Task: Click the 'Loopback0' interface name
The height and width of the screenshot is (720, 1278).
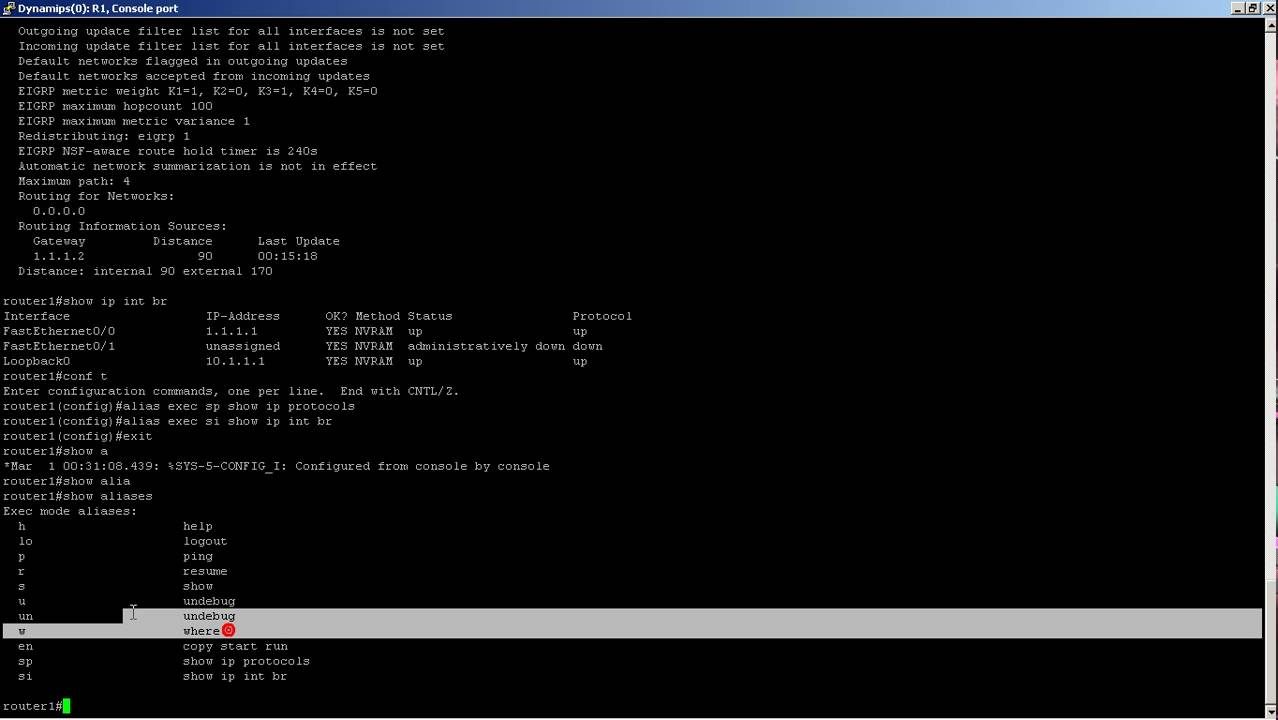Action: click(37, 361)
